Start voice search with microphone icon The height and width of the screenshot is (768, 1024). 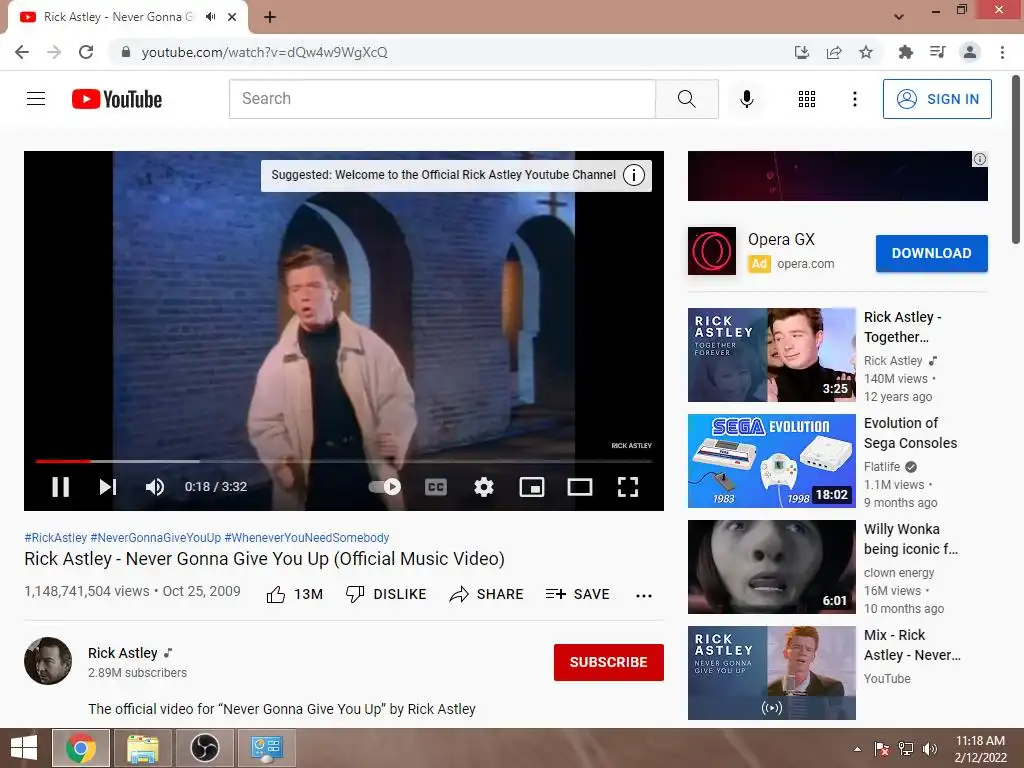click(x=747, y=99)
